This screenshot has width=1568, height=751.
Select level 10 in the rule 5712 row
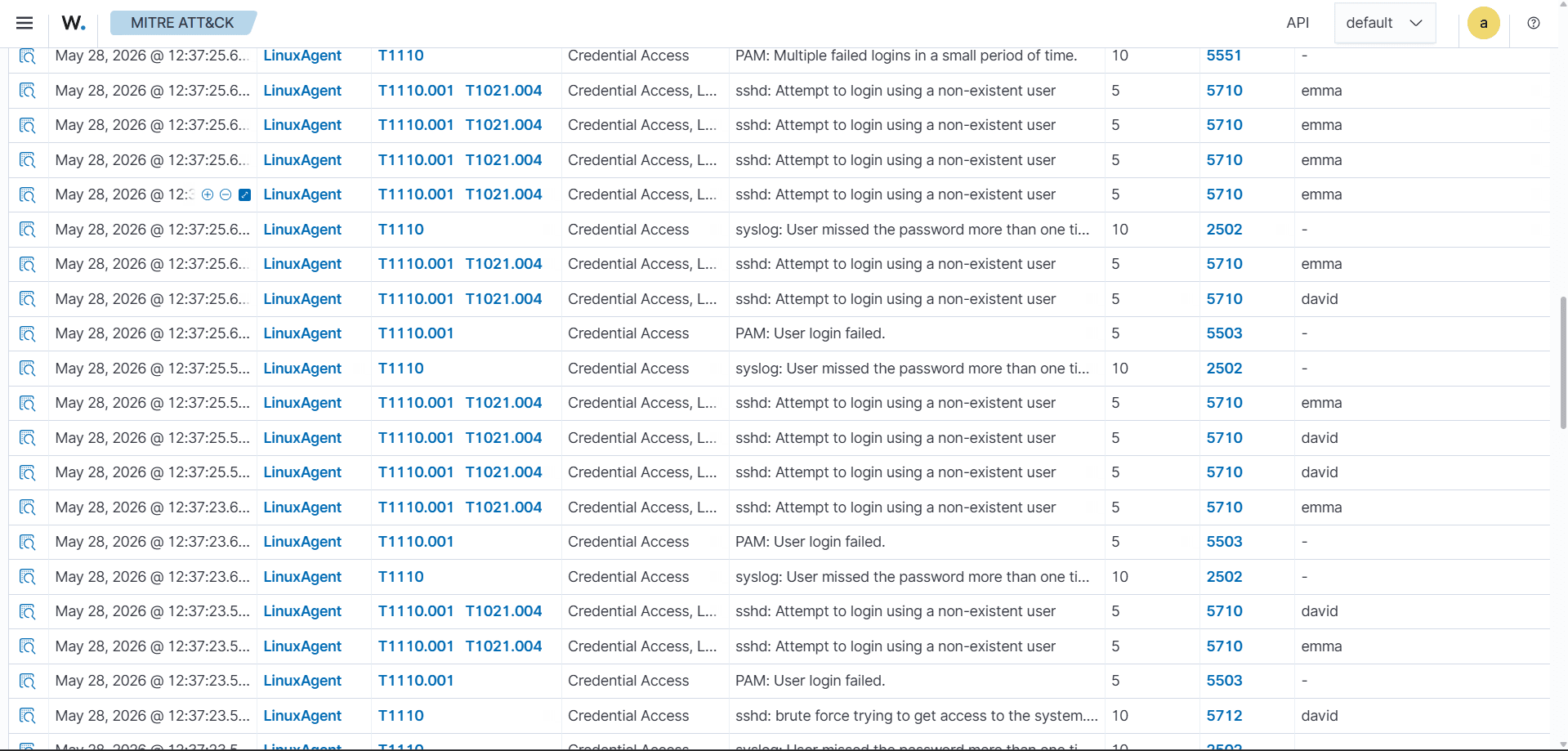[x=1120, y=716]
